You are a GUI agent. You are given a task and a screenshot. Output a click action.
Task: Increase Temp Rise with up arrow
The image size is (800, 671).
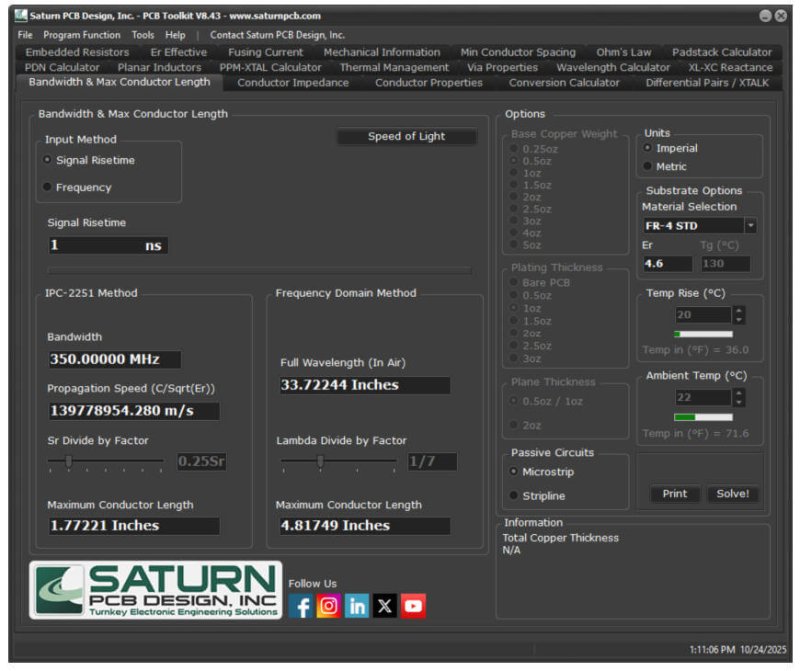(738, 310)
